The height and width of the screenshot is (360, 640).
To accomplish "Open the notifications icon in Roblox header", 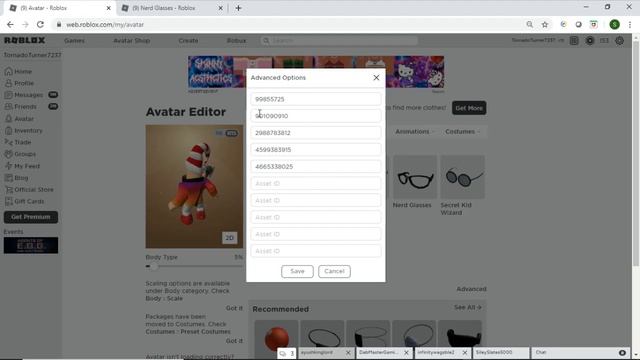I will tap(574, 40).
